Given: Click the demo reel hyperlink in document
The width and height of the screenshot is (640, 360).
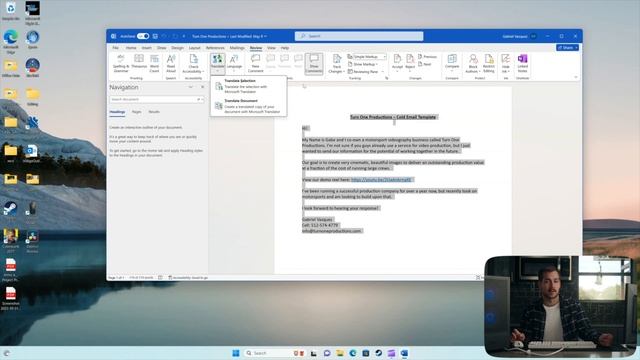Looking at the screenshot, I should (382, 180).
